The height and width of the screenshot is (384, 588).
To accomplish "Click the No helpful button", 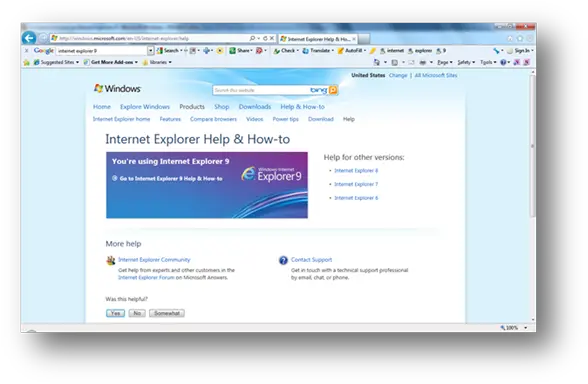I will pos(137,313).
